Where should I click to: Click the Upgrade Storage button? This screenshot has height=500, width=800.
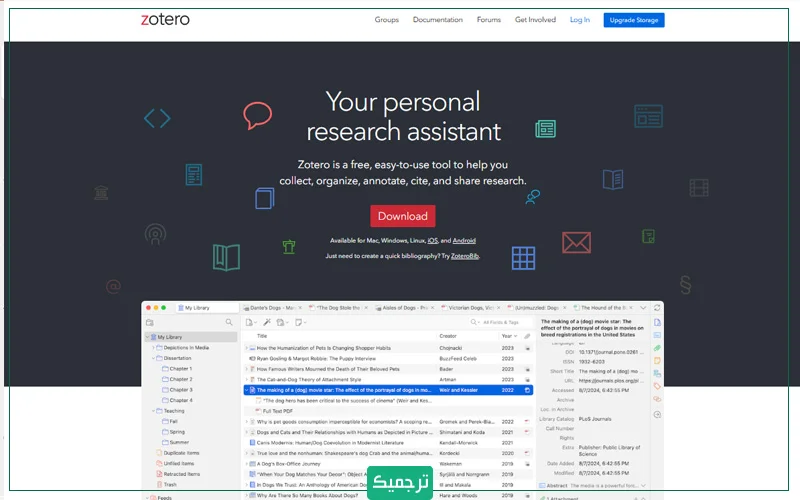click(x=634, y=20)
